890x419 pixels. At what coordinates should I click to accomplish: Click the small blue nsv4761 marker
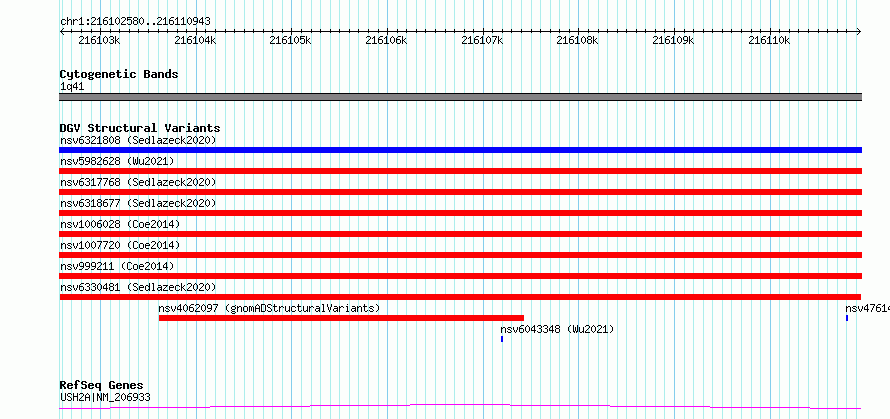click(x=847, y=318)
